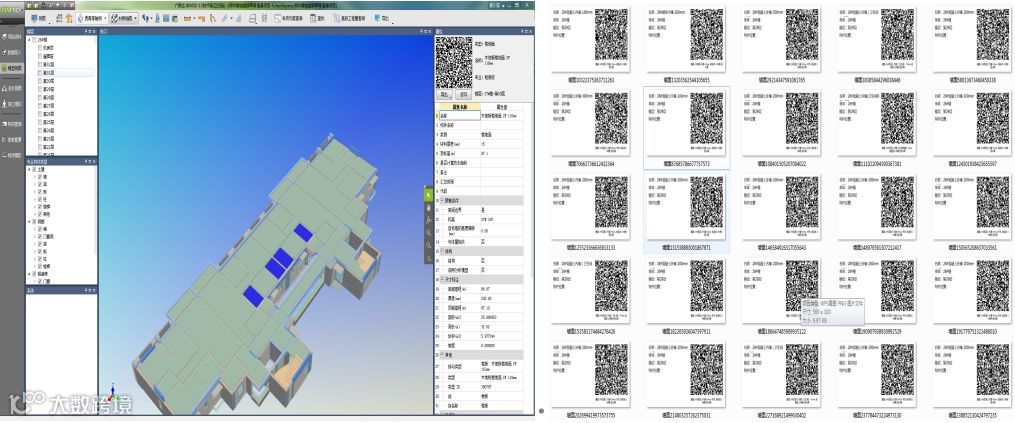Screen dimensions: 1015x423
Task: Open the green highlighted 模型视图 sidebar item
Action: click(x=12, y=68)
